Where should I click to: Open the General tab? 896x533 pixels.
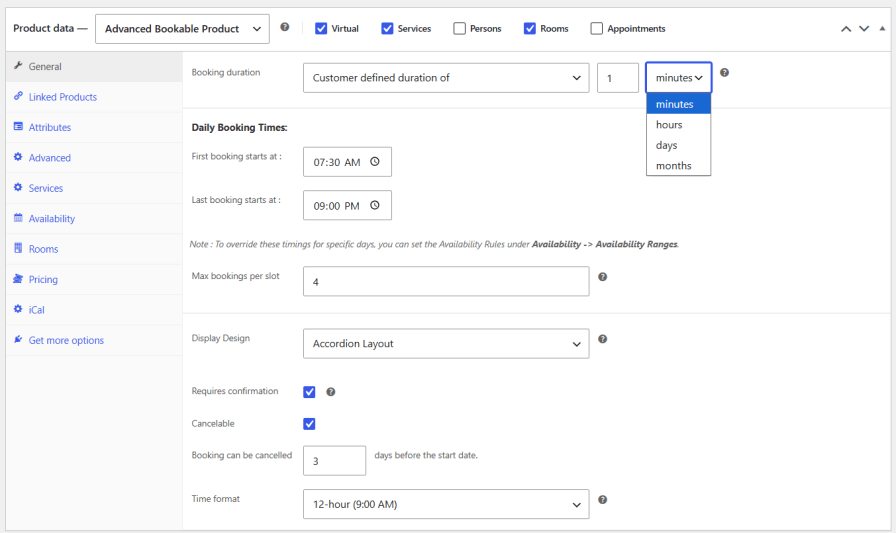(94, 67)
